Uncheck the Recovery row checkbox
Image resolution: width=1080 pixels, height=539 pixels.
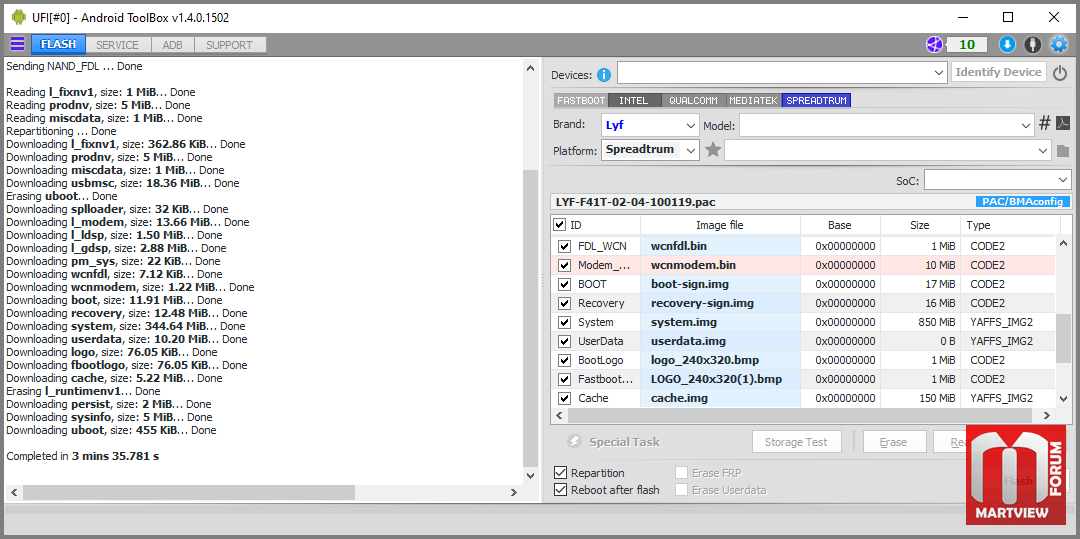[565, 303]
